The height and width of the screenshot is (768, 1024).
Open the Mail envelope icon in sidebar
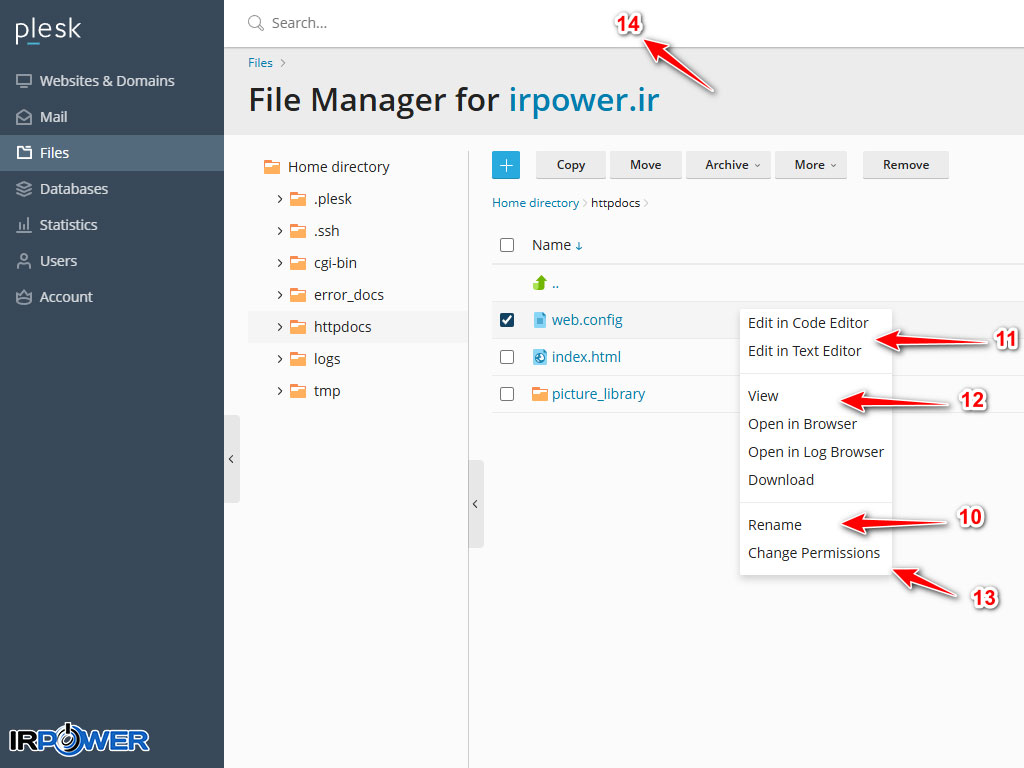point(23,117)
